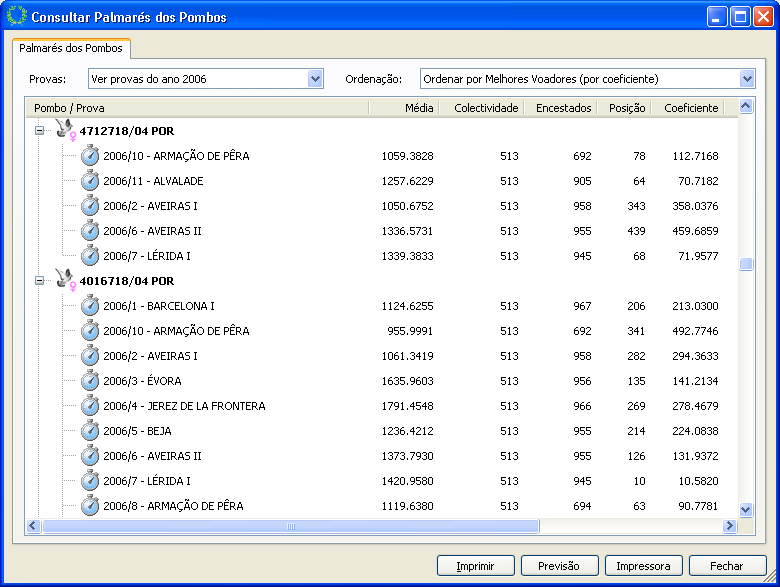Click the Impressora button

coord(643,566)
